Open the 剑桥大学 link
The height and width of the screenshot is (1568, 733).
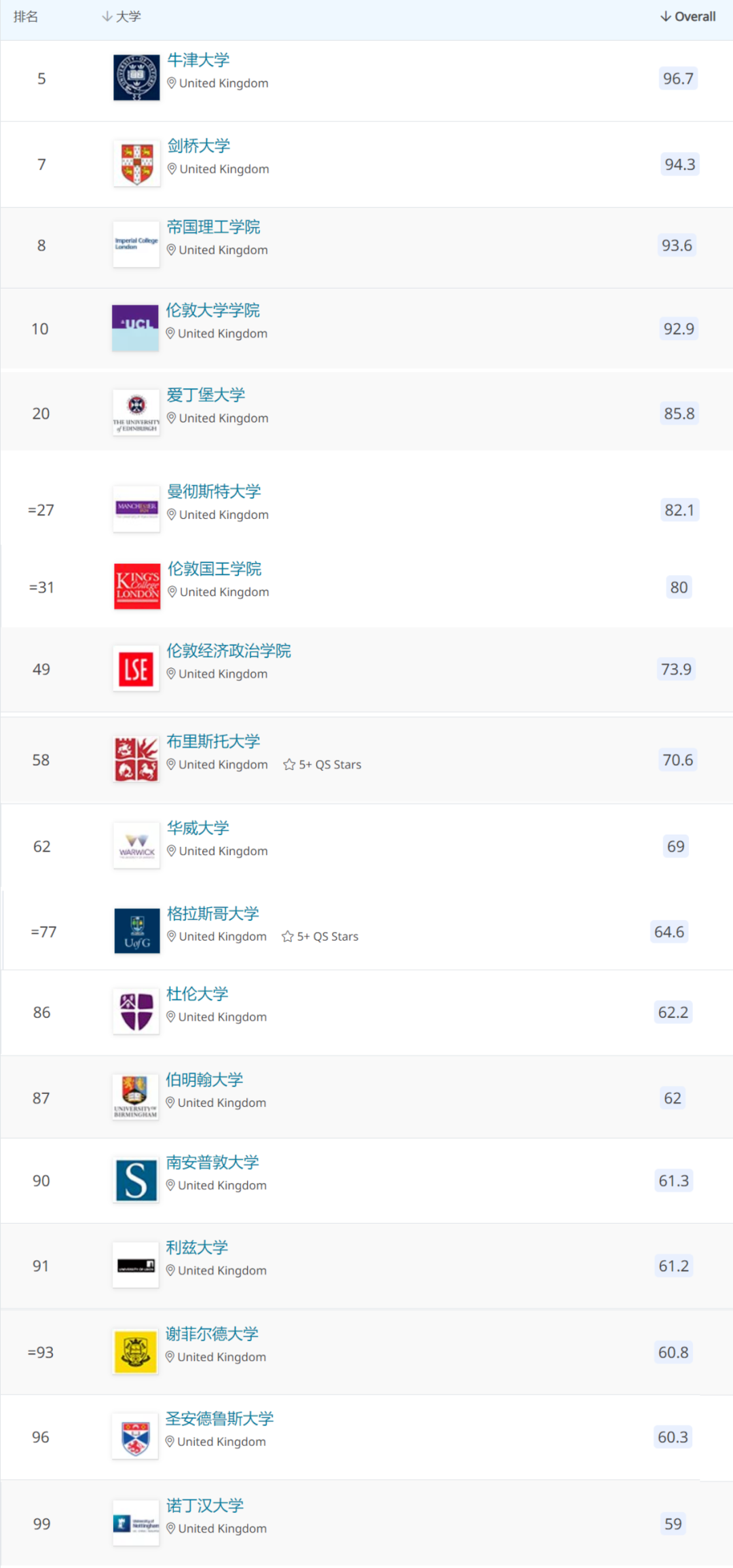coord(199,146)
